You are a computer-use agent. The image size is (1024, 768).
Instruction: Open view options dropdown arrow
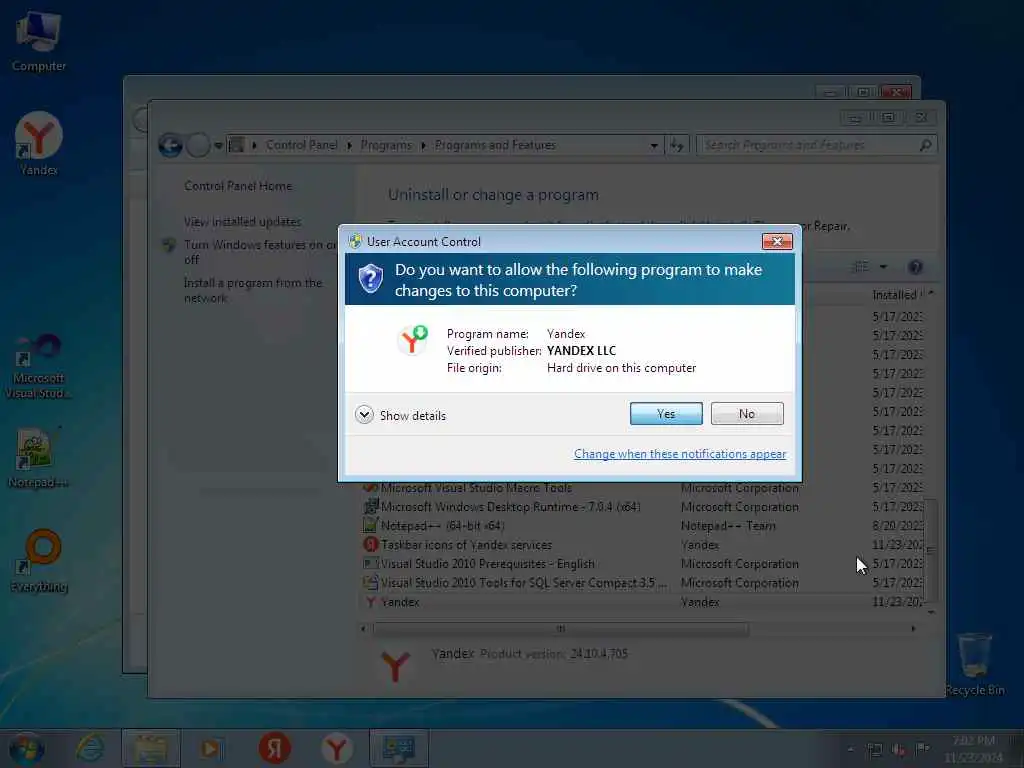point(883,266)
